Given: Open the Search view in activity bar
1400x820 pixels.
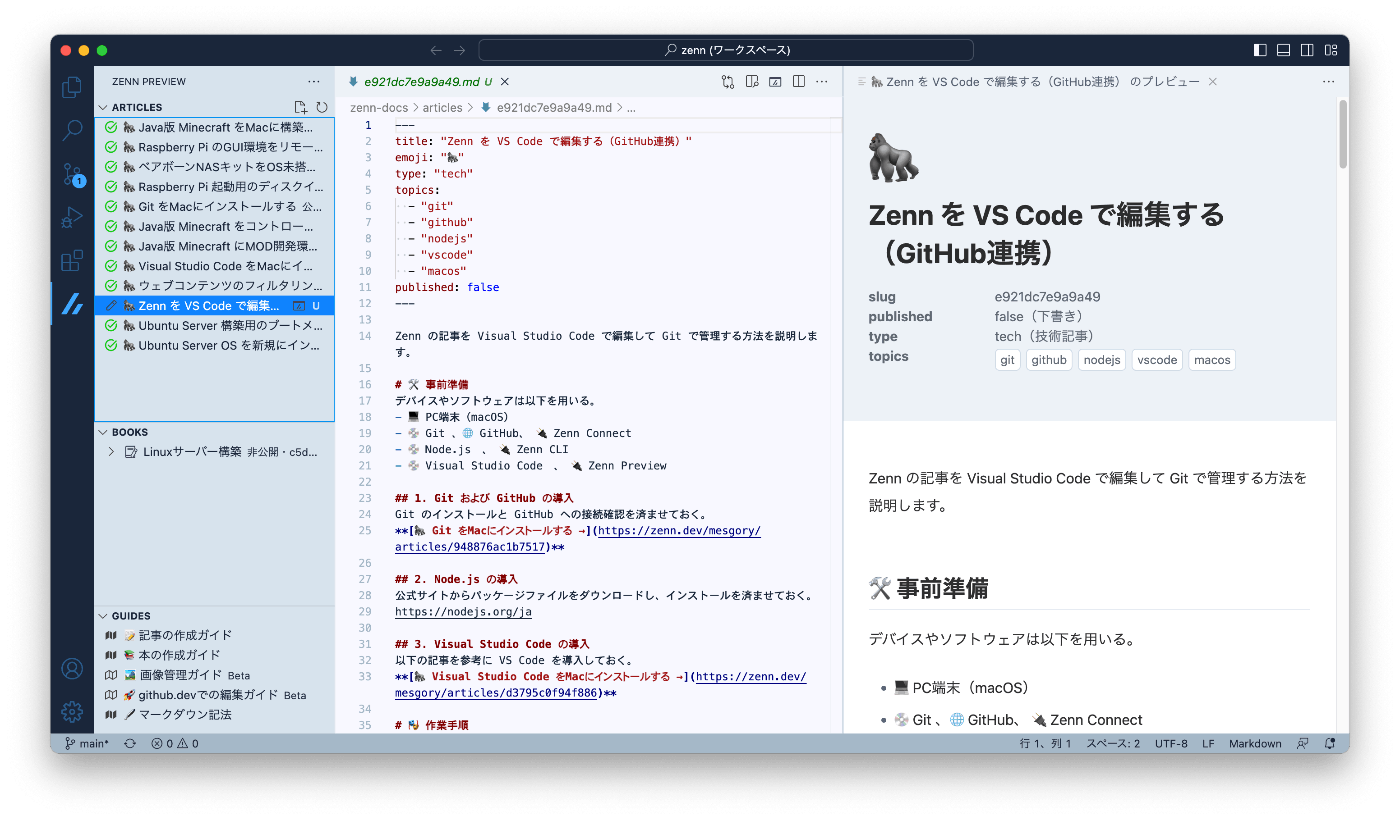Looking at the screenshot, I should (72, 130).
